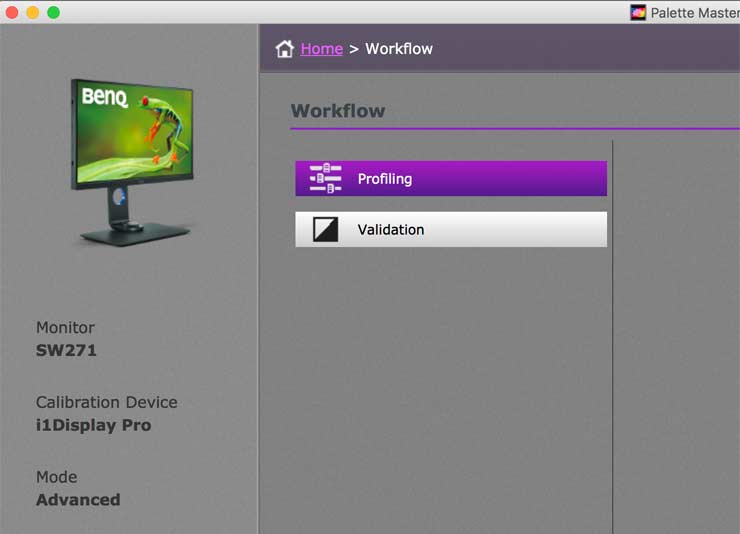Click the i1Display Pro calibration device label
This screenshot has height=534, width=740.
tap(93, 425)
